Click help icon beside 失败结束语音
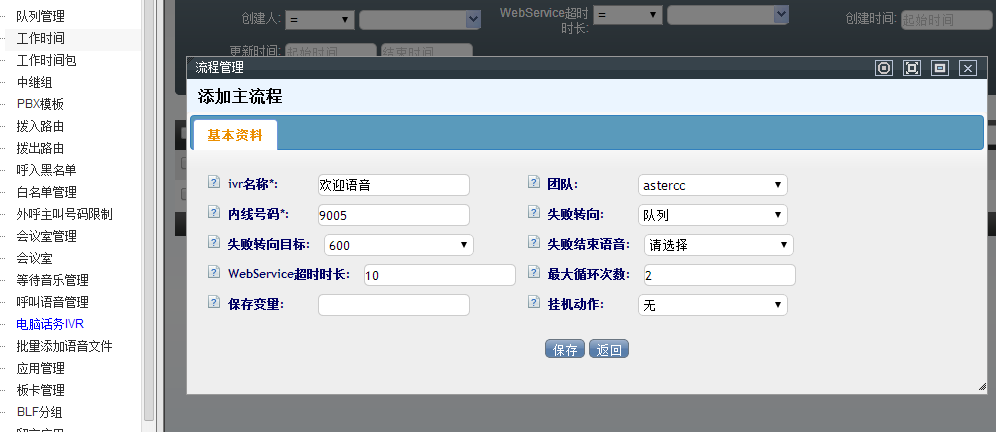Viewport: 996px width, 432px height. click(534, 243)
